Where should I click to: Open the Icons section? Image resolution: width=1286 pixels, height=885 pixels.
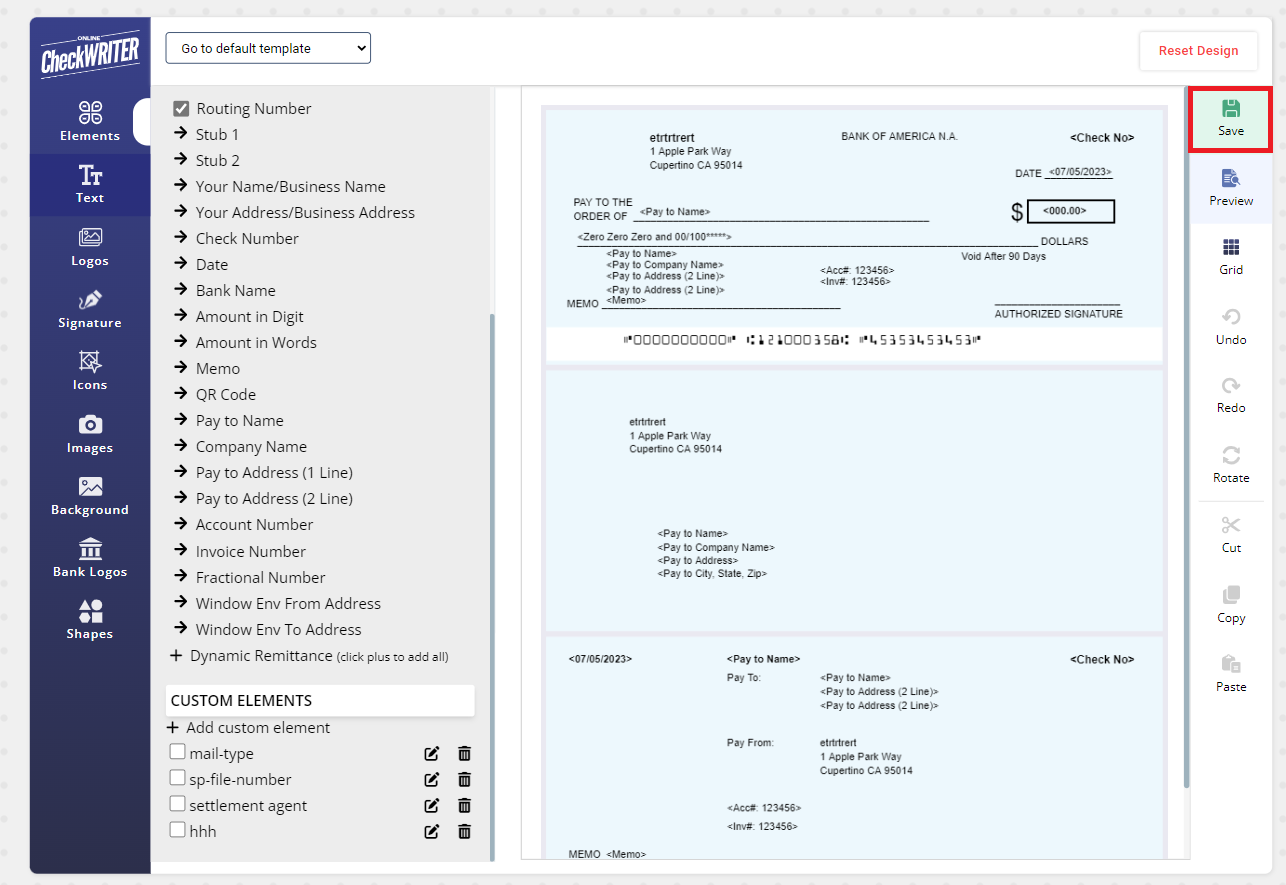point(90,371)
